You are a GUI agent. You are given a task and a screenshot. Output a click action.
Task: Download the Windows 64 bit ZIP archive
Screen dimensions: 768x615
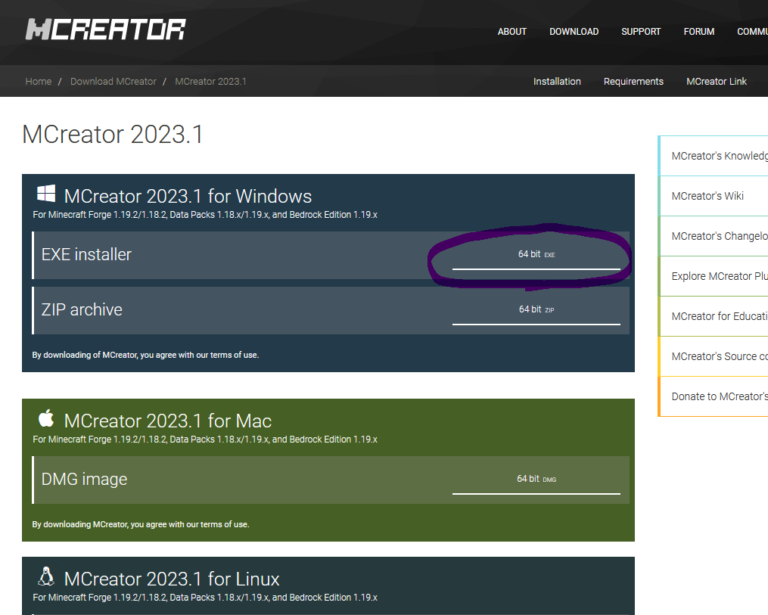[536, 310]
